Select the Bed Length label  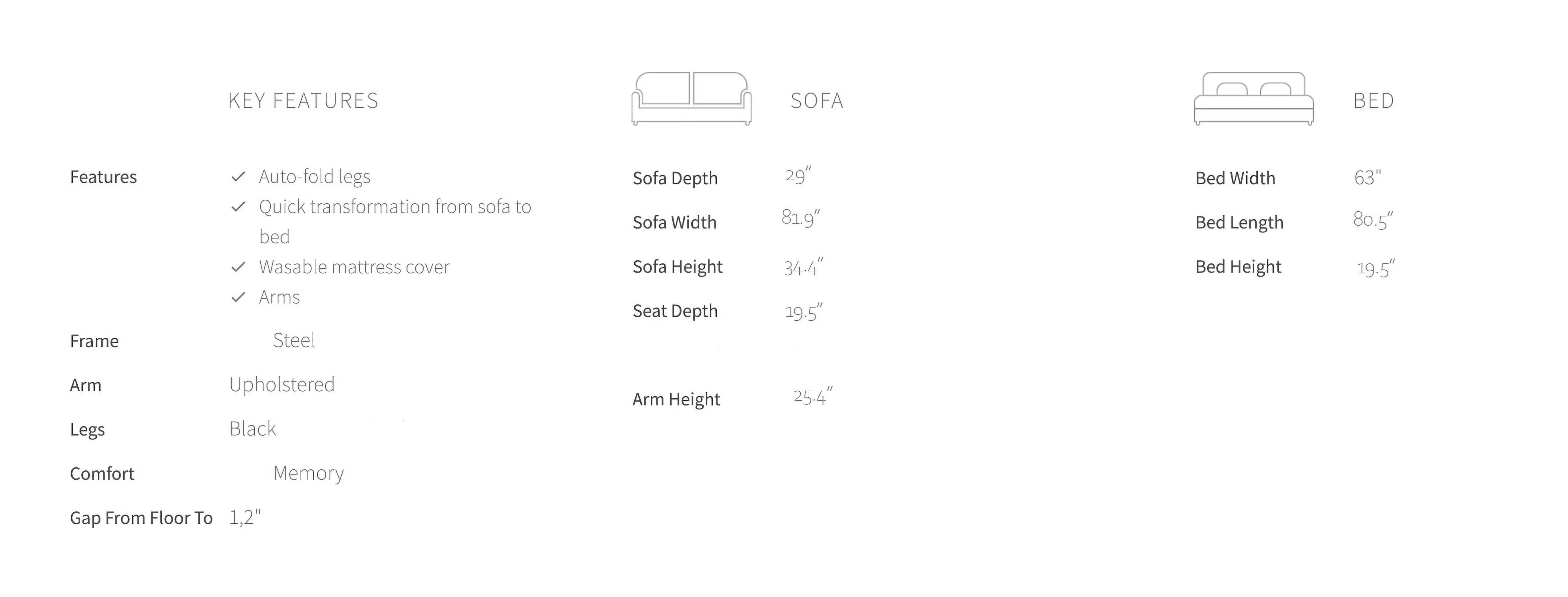(1239, 222)
